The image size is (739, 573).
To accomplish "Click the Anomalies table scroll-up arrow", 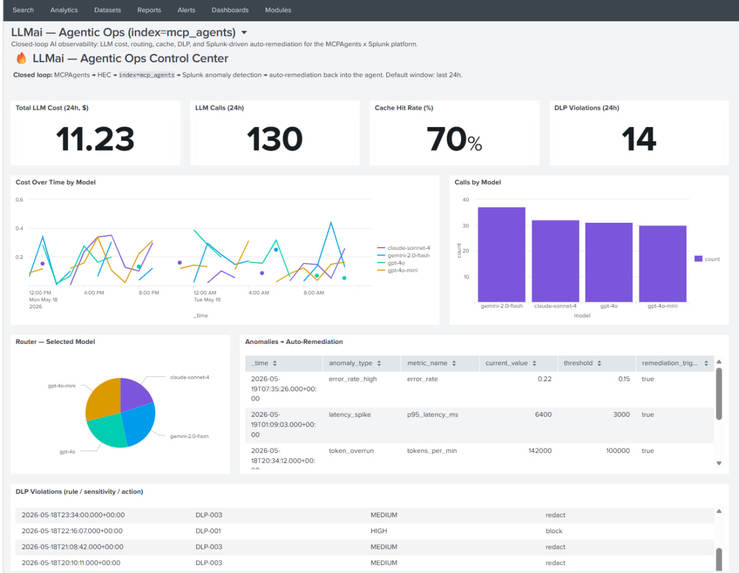I will pyautogui.click(x=719, y=362).
